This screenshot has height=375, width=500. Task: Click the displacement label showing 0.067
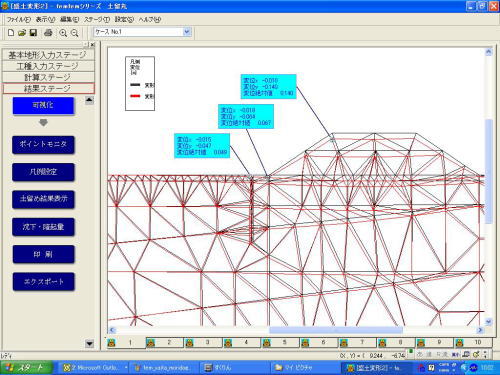click(246, 116)
